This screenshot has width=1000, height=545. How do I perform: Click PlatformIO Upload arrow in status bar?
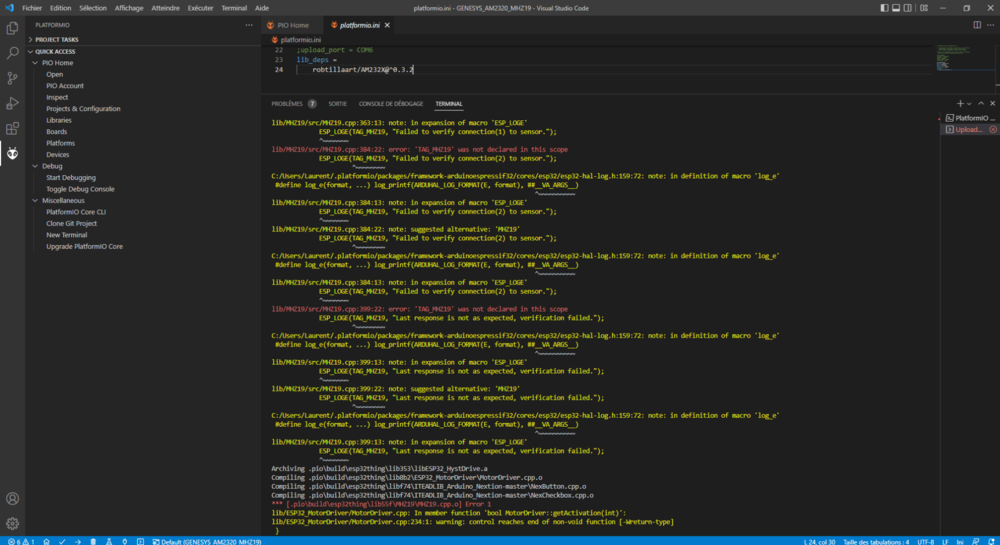pos(78,541)
